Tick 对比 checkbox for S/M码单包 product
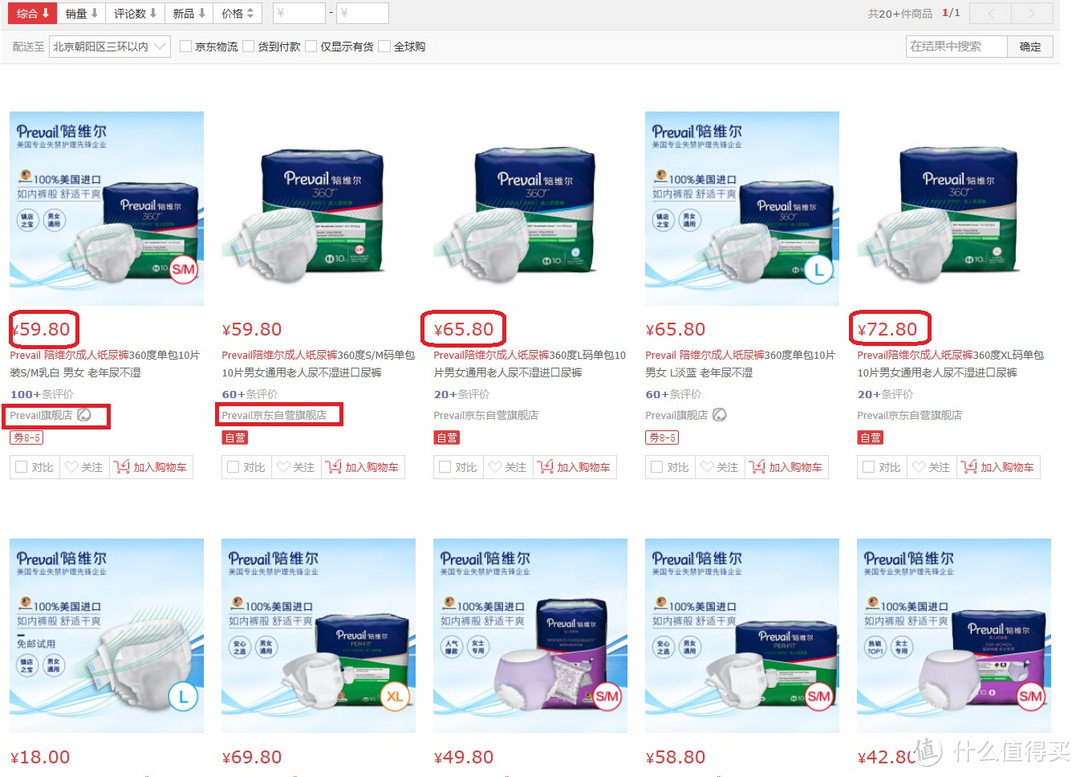 click(233, 467)
